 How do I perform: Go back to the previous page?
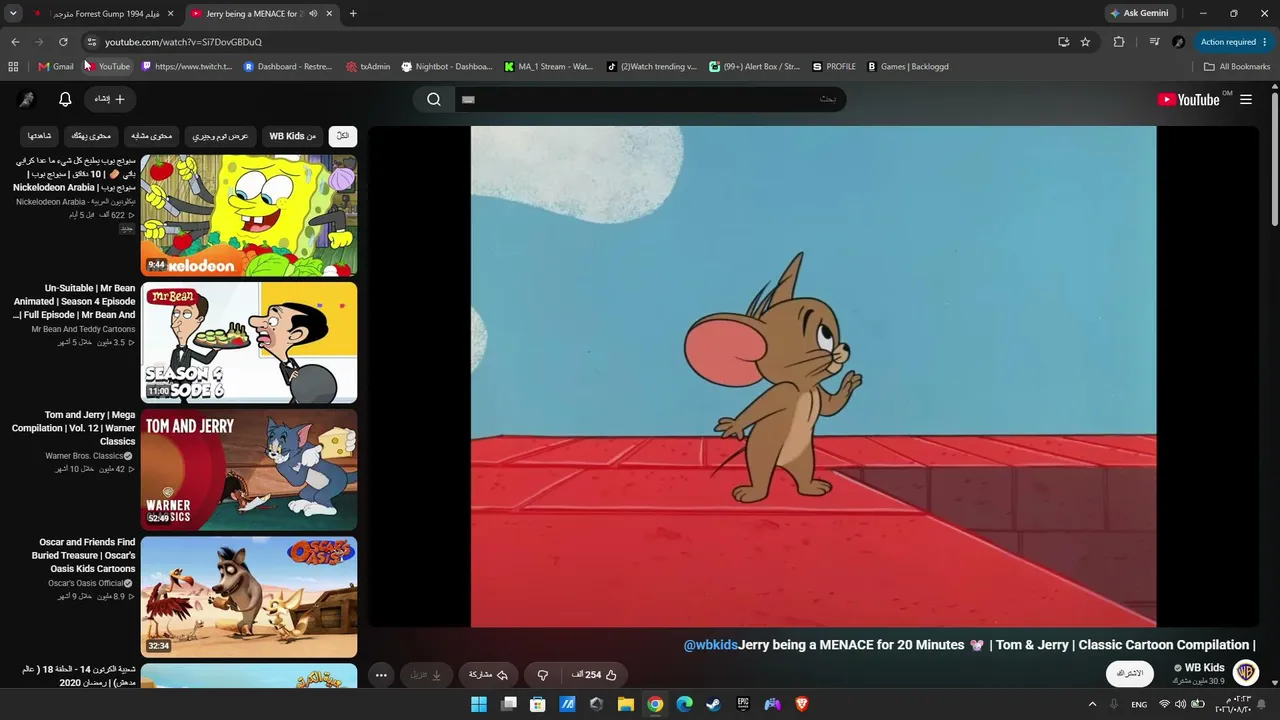click(15, 42)
